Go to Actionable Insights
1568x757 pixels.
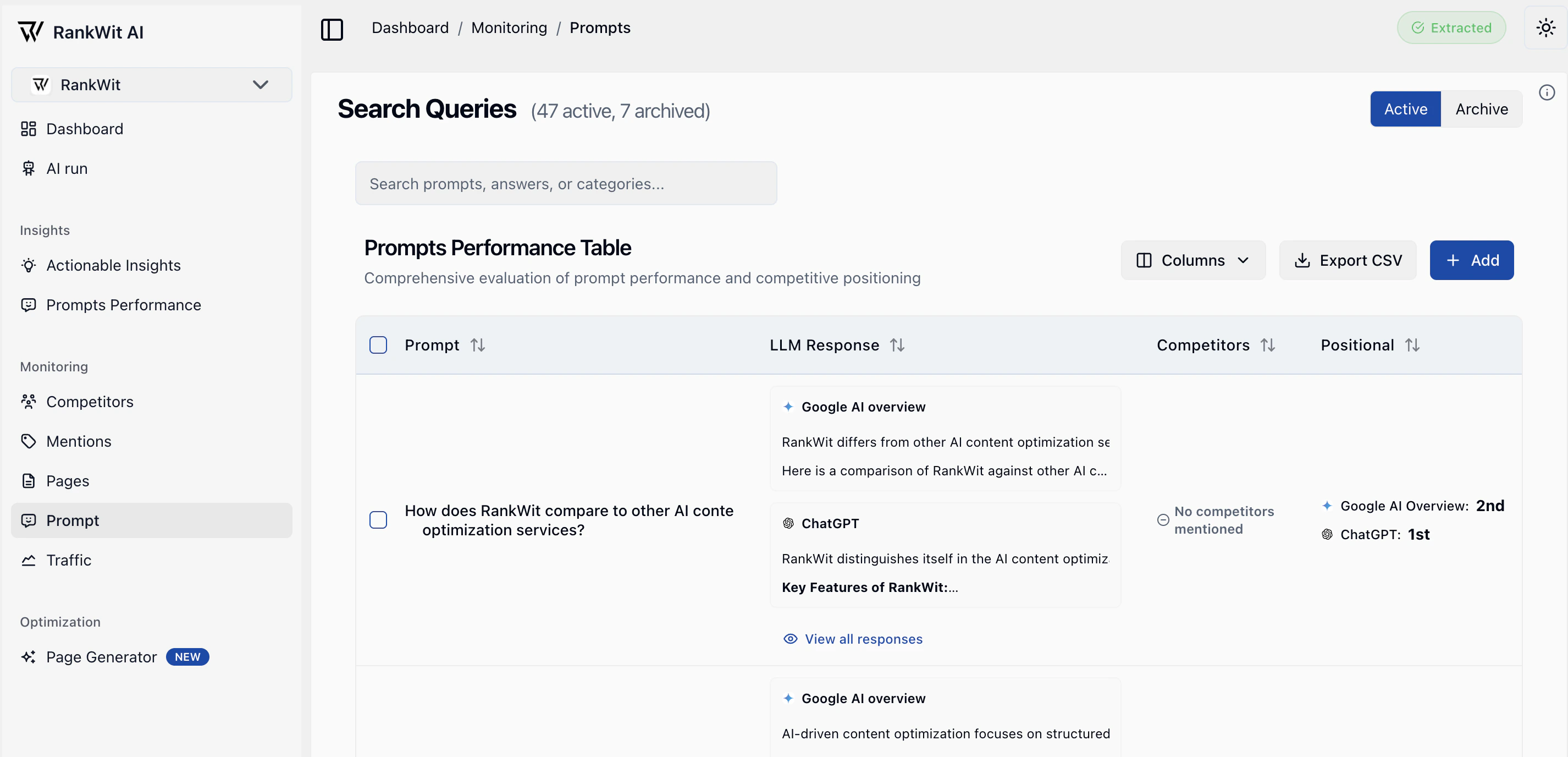pyautogui.click(x=152, y=265)
